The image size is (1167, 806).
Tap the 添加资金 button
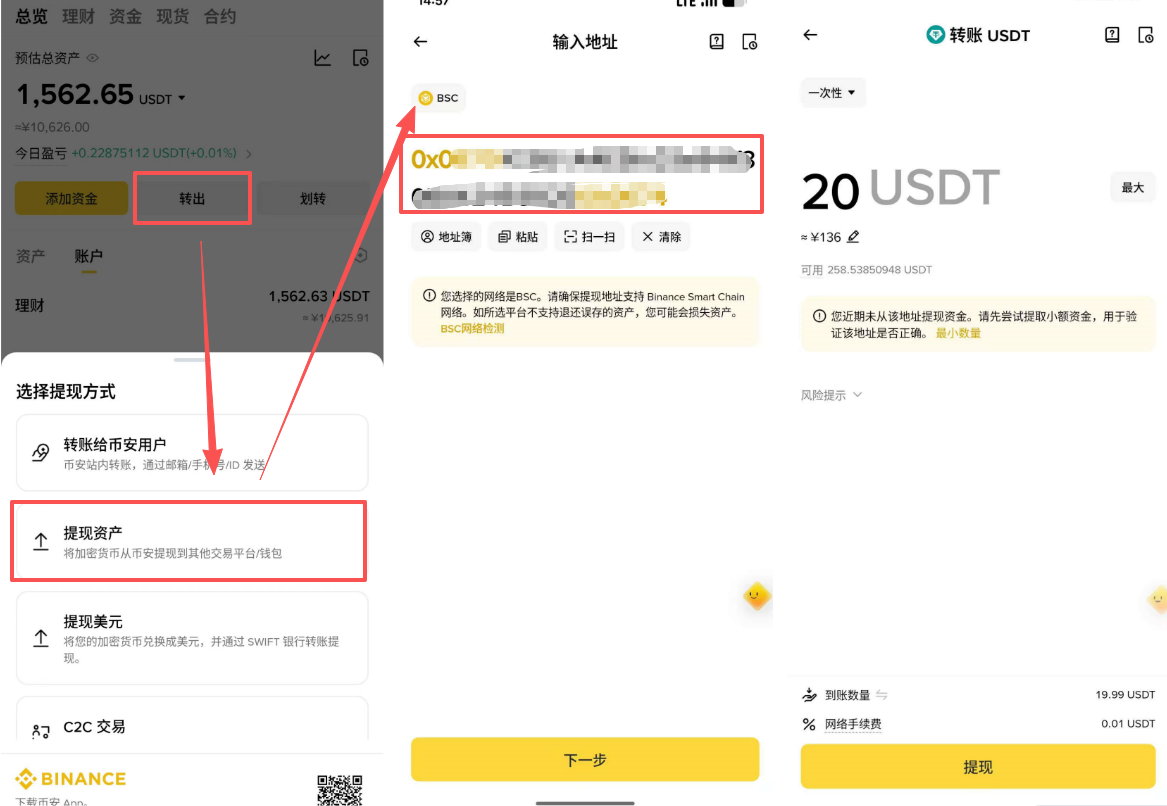point(71,199)
